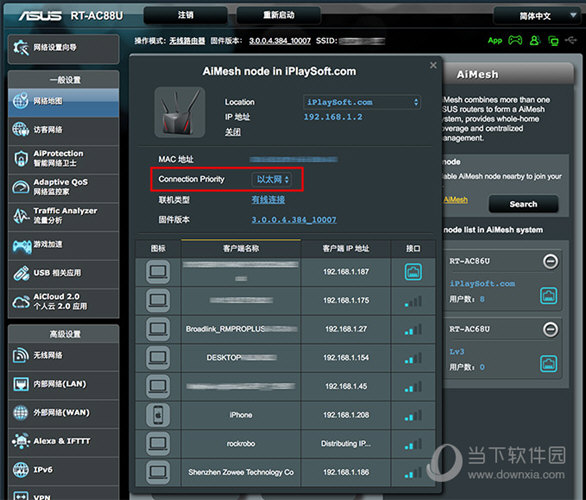Click ethernet interface icon for 192.168.1.187

click(413, 272)
